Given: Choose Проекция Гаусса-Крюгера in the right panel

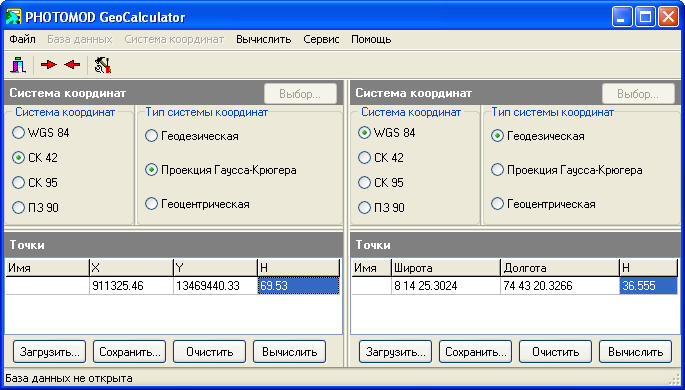Looking at the screenshot, I should click(x=567, y=170).
